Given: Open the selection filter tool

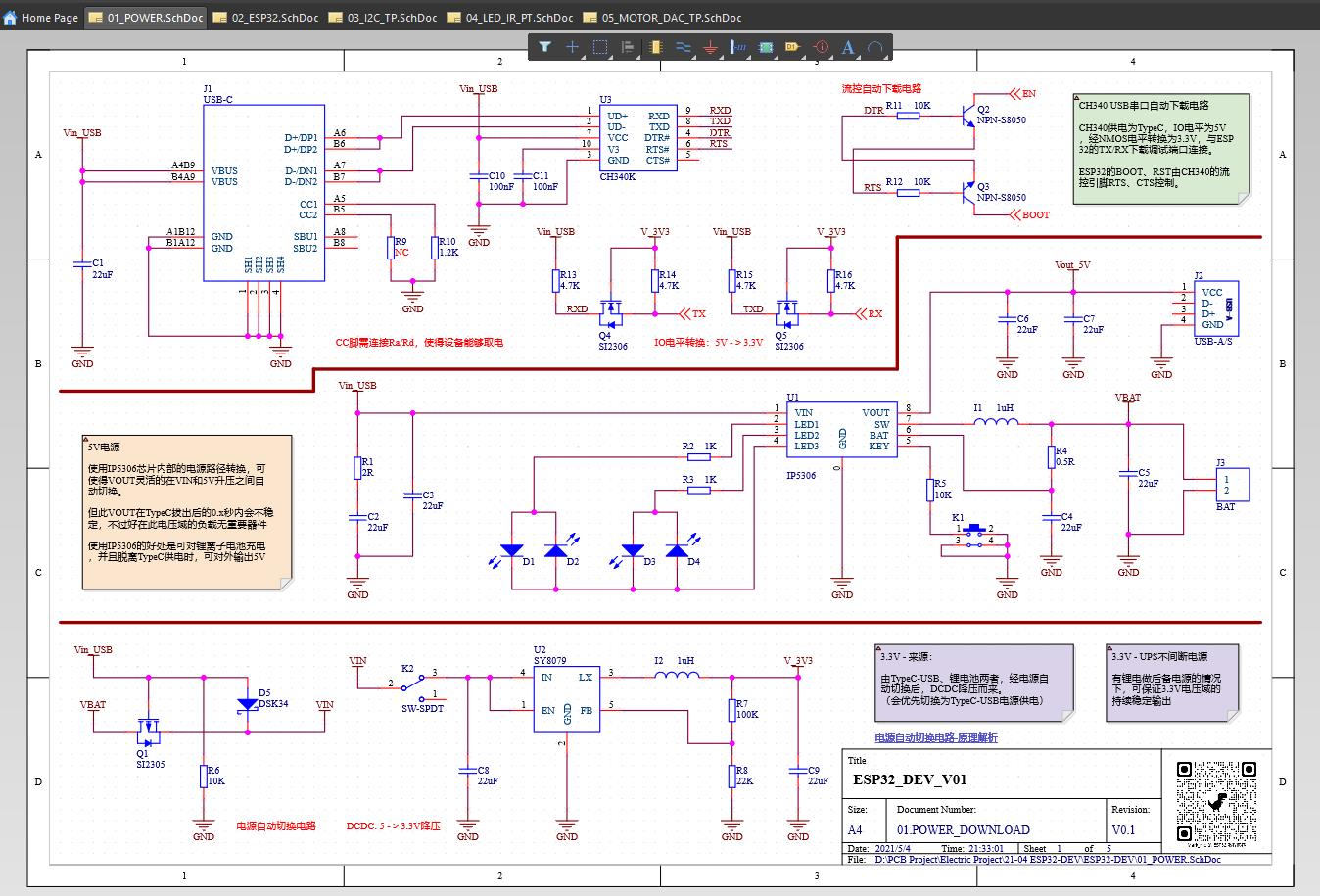Looking at the screenshot, I should 545,46.
